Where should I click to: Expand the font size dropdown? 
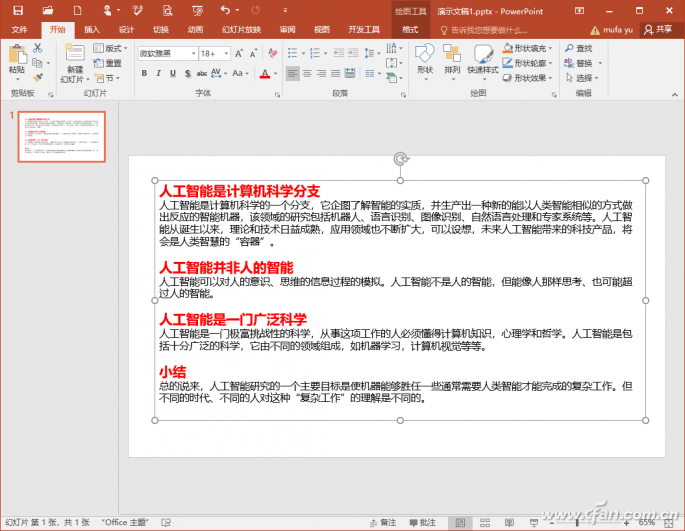pyautogui.click(x=226, y=53)
